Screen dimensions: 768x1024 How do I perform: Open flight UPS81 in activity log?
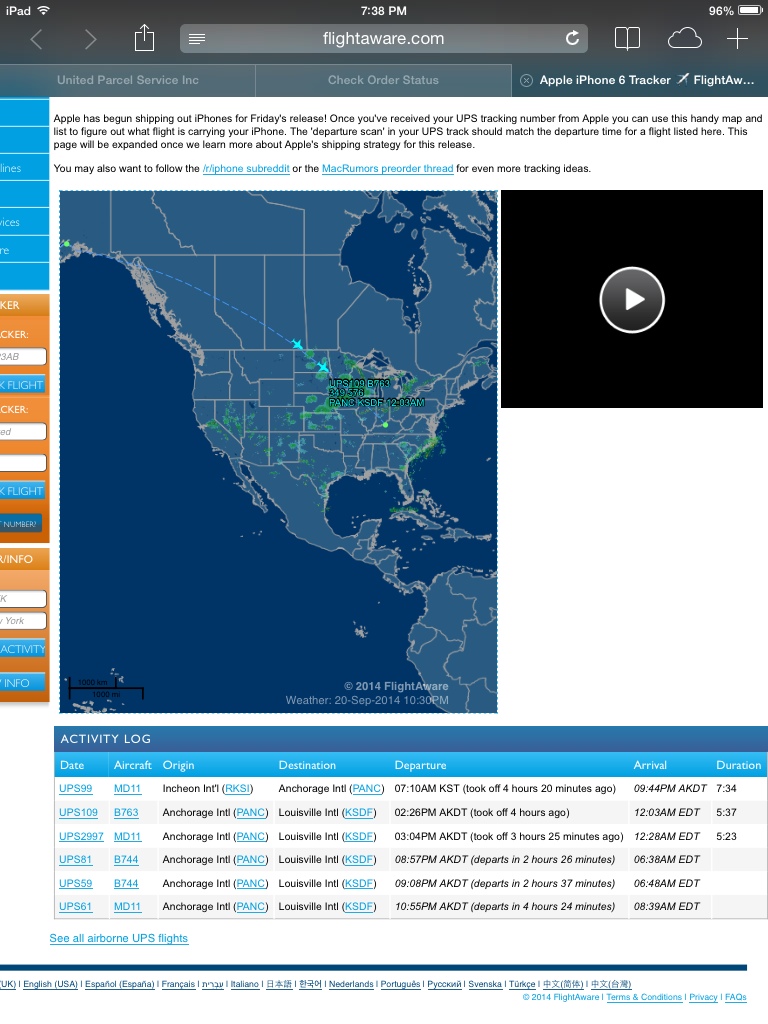75,859
